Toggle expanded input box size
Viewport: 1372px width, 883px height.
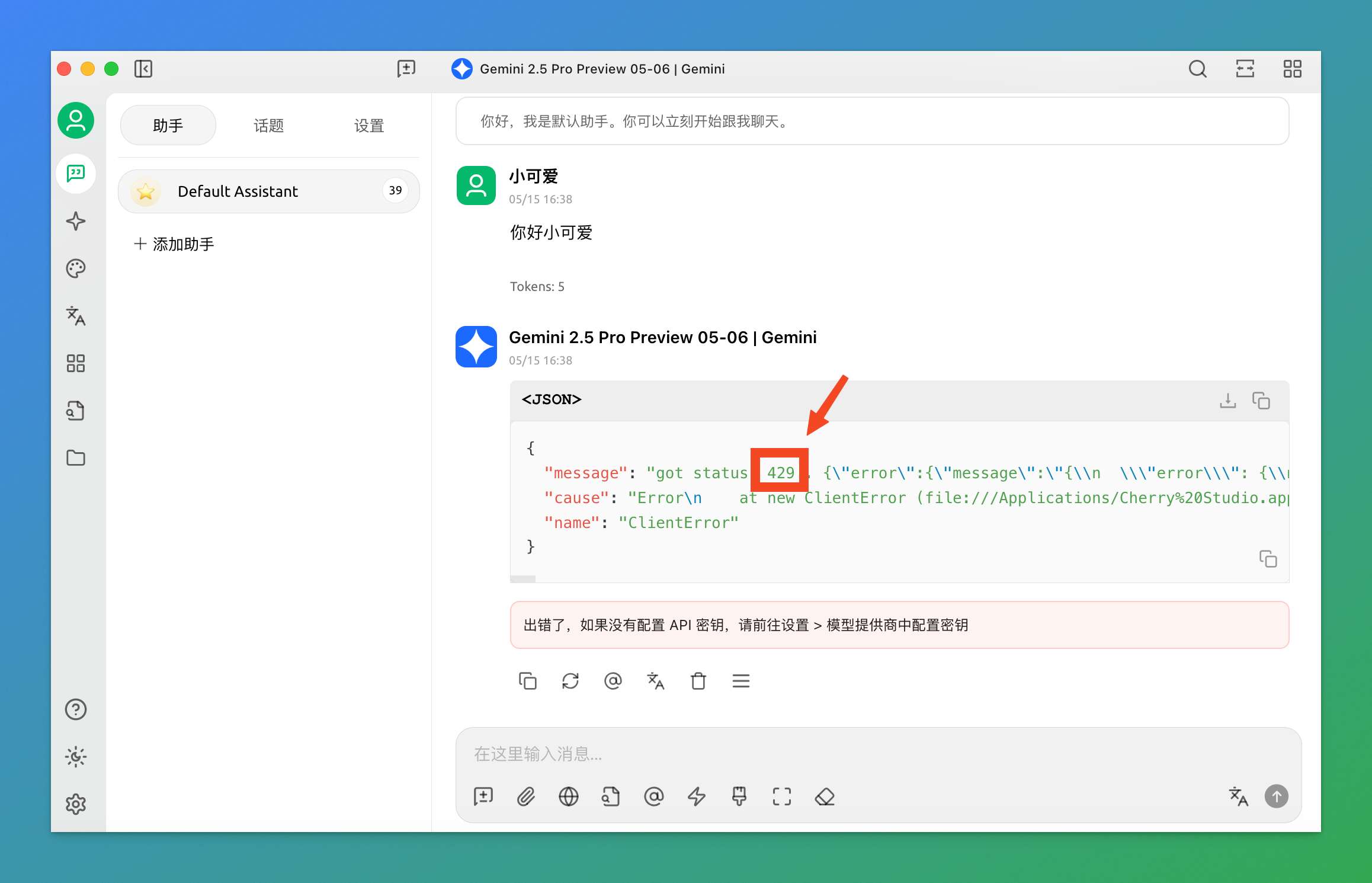pyautogui.click(x=781, y=796)
